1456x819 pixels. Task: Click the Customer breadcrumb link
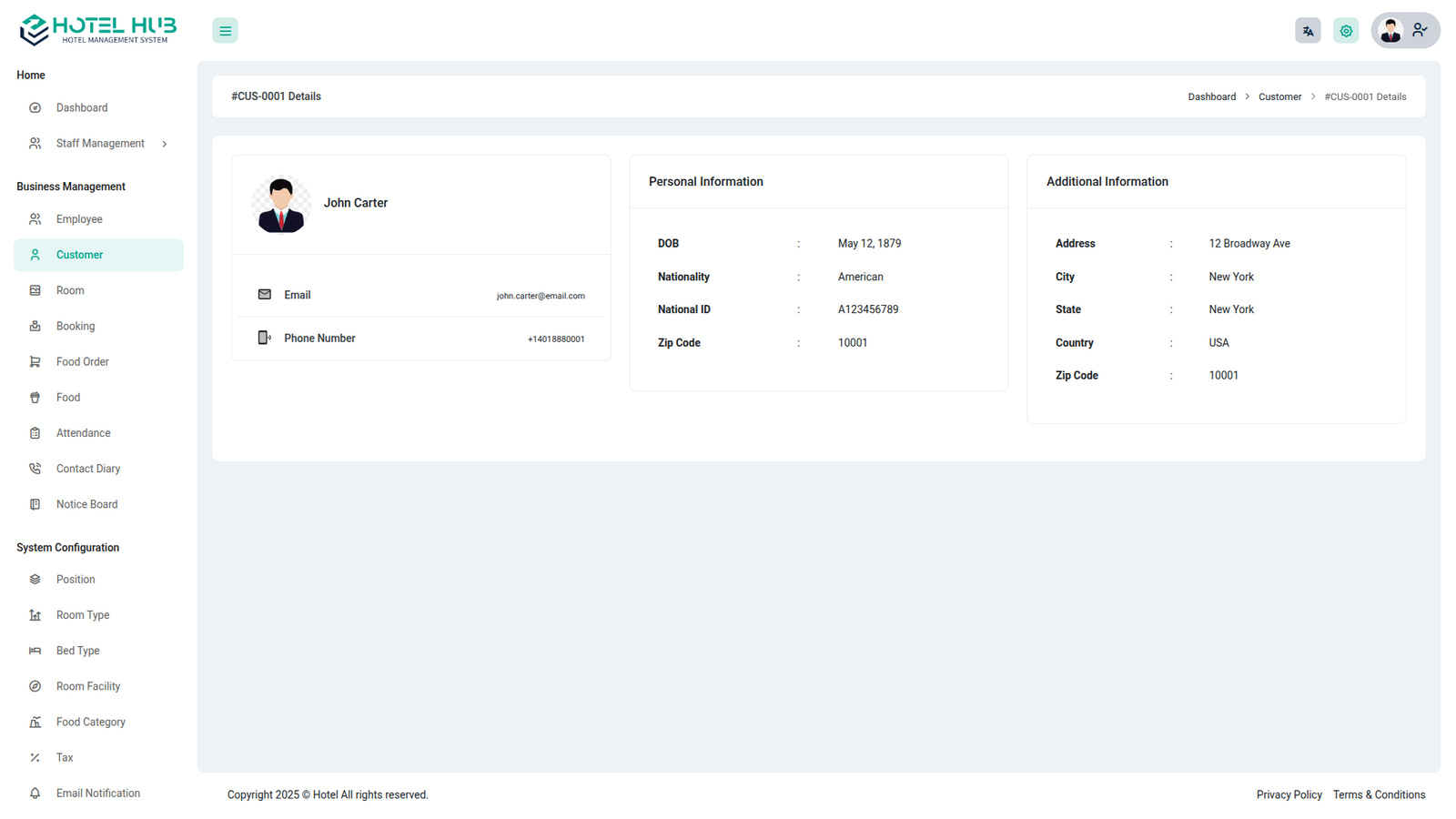1279,97
